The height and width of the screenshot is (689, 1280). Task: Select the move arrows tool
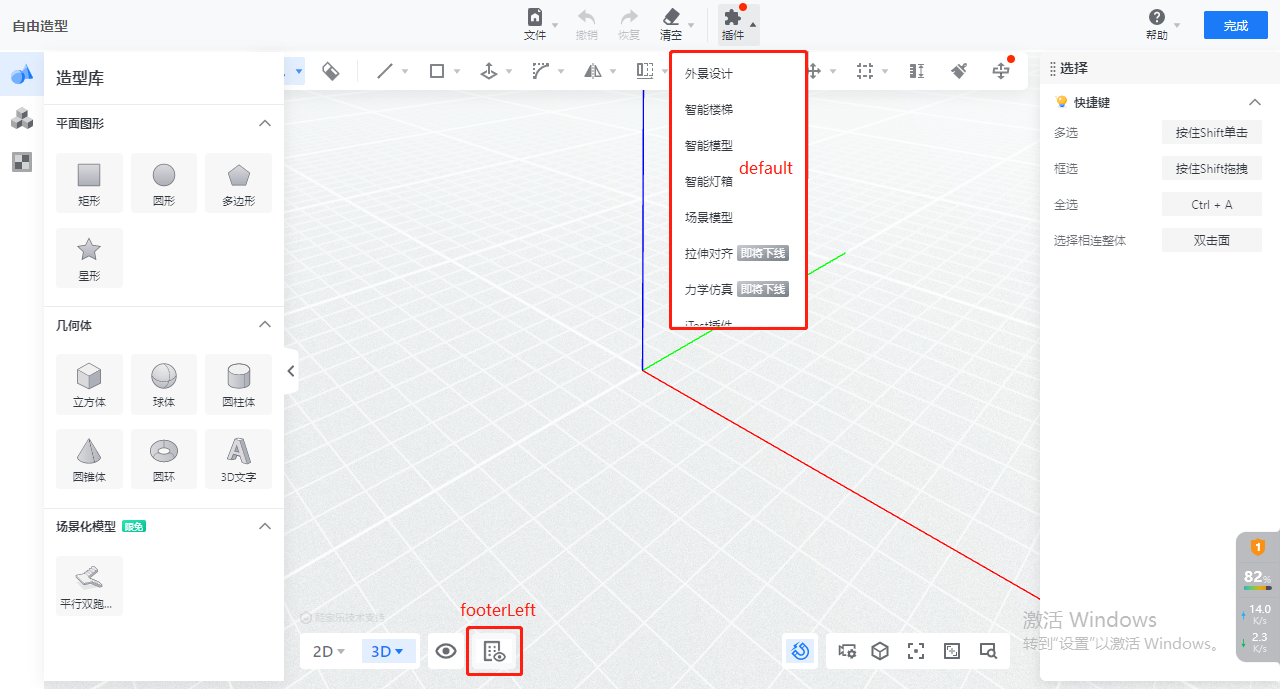(x=814, y=71)
